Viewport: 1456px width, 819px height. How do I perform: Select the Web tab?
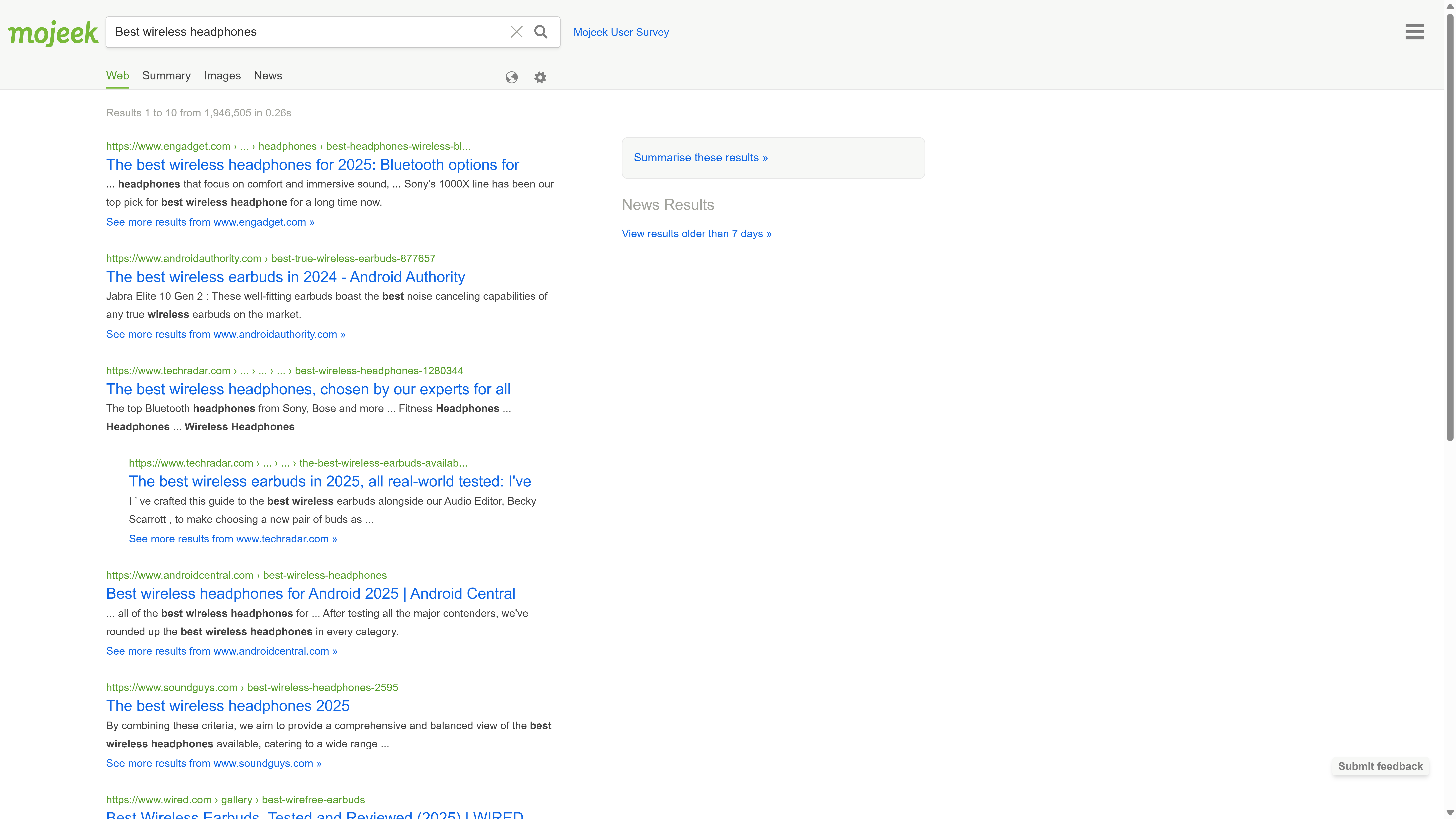click(118, 76)
